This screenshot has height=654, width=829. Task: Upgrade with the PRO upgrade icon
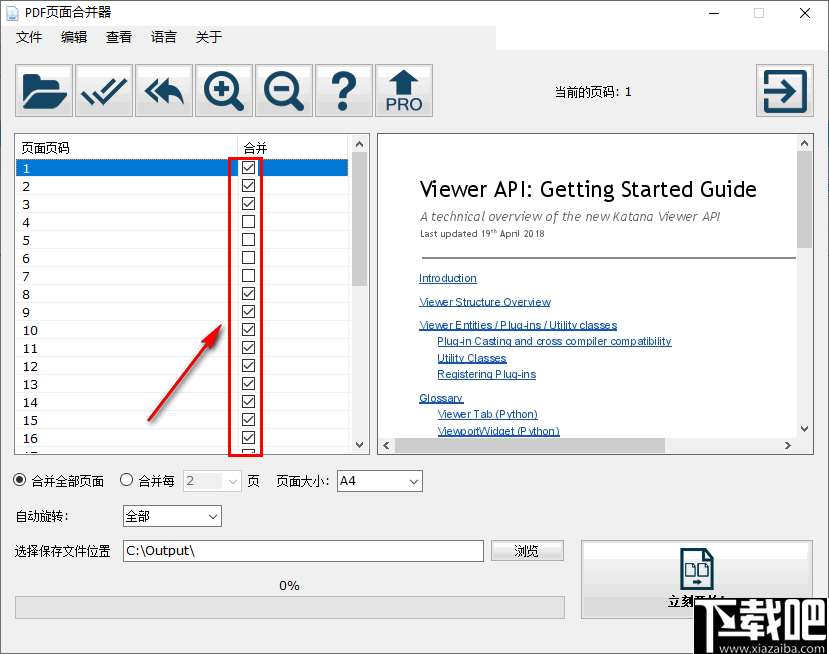[403, 90]
